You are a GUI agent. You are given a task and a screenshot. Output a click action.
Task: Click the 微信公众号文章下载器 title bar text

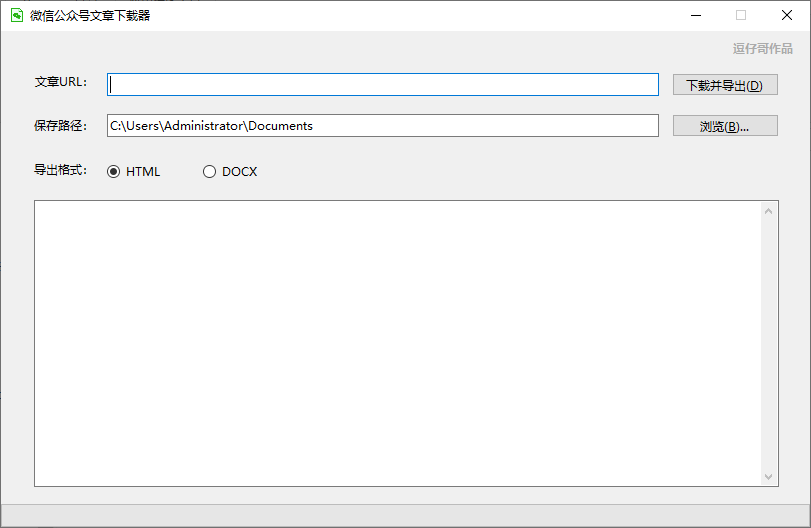pos(90,15)
